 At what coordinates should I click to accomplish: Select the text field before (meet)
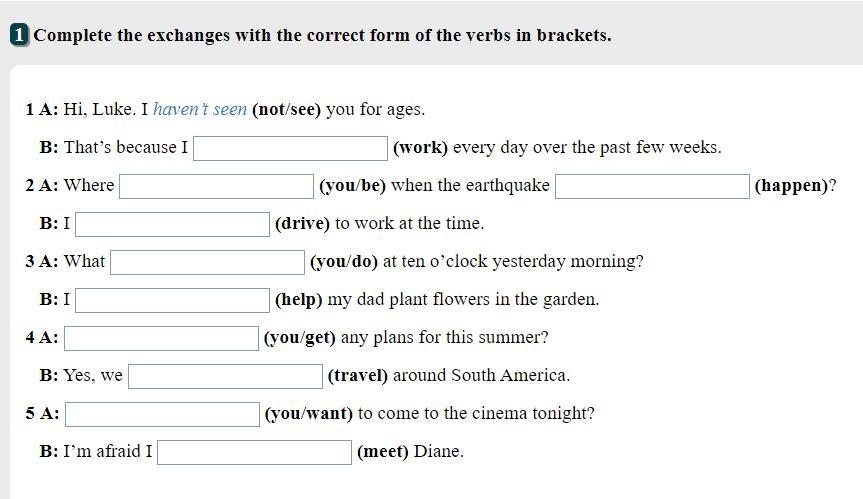pos(254,452)
